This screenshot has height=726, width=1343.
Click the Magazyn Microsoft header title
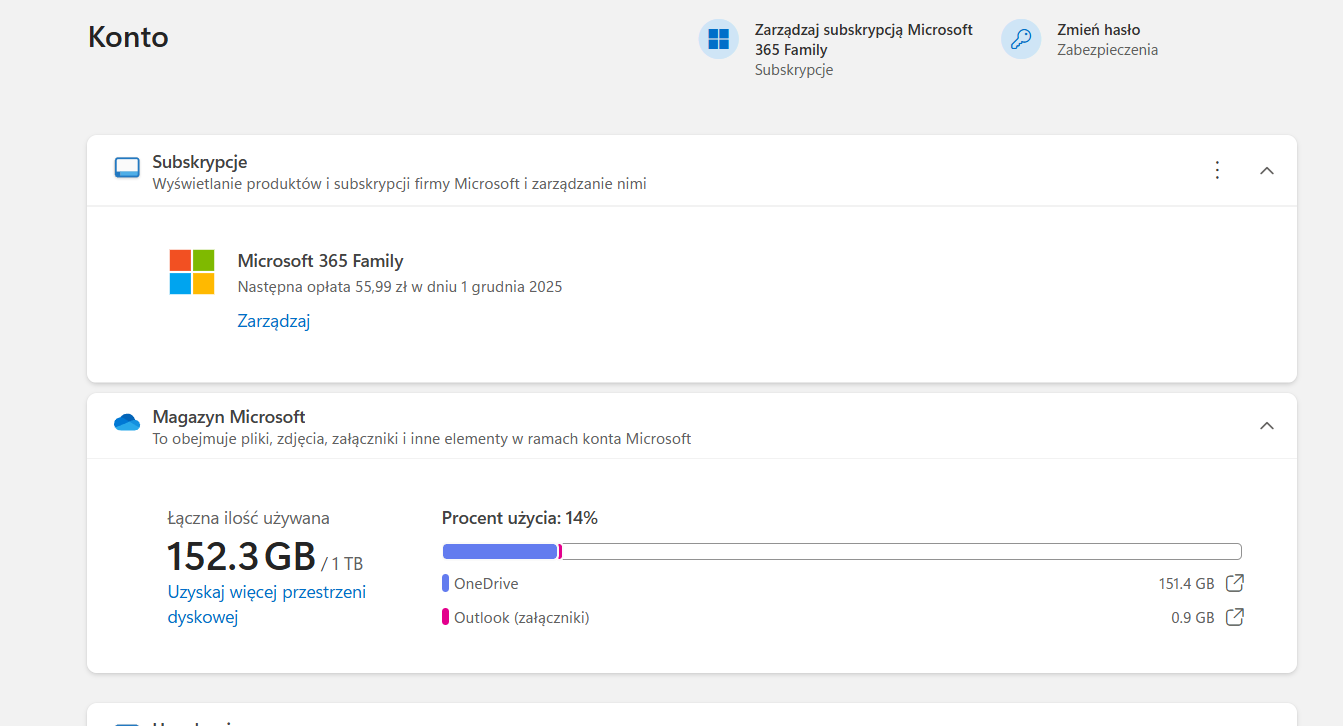[229, 417]
